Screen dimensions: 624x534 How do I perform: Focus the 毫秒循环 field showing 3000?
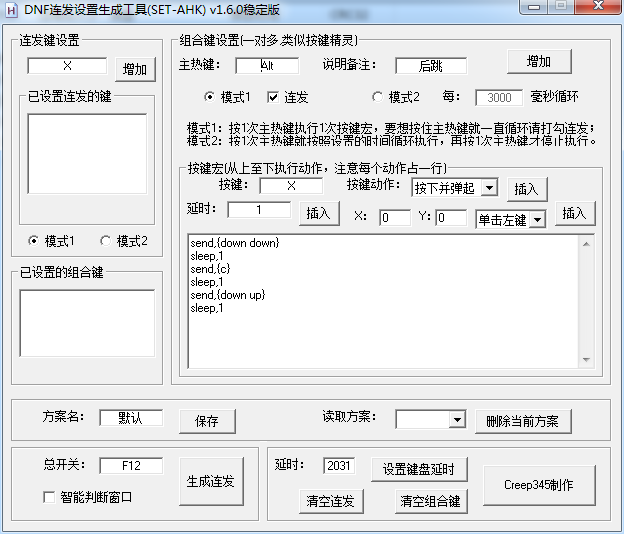point(499,97)
